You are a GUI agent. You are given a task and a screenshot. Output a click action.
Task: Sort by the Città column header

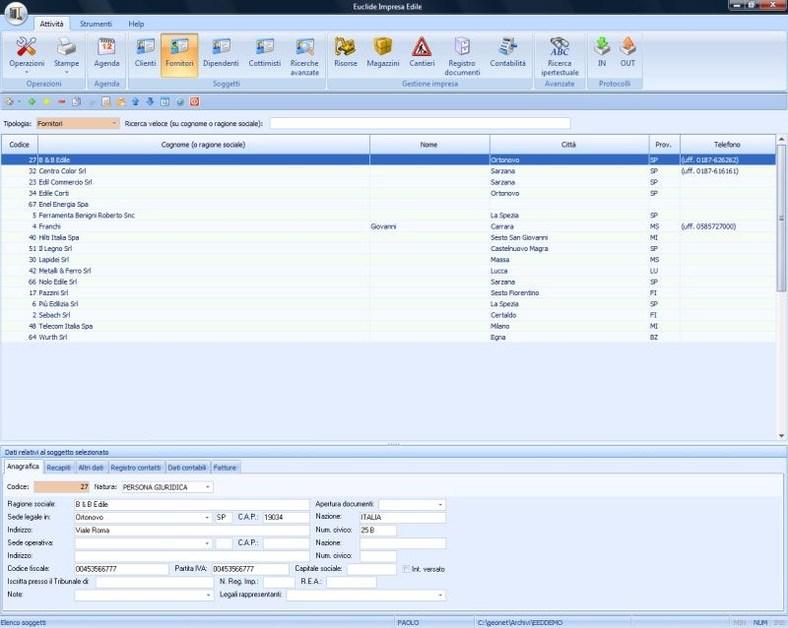[x=568, y=145]
